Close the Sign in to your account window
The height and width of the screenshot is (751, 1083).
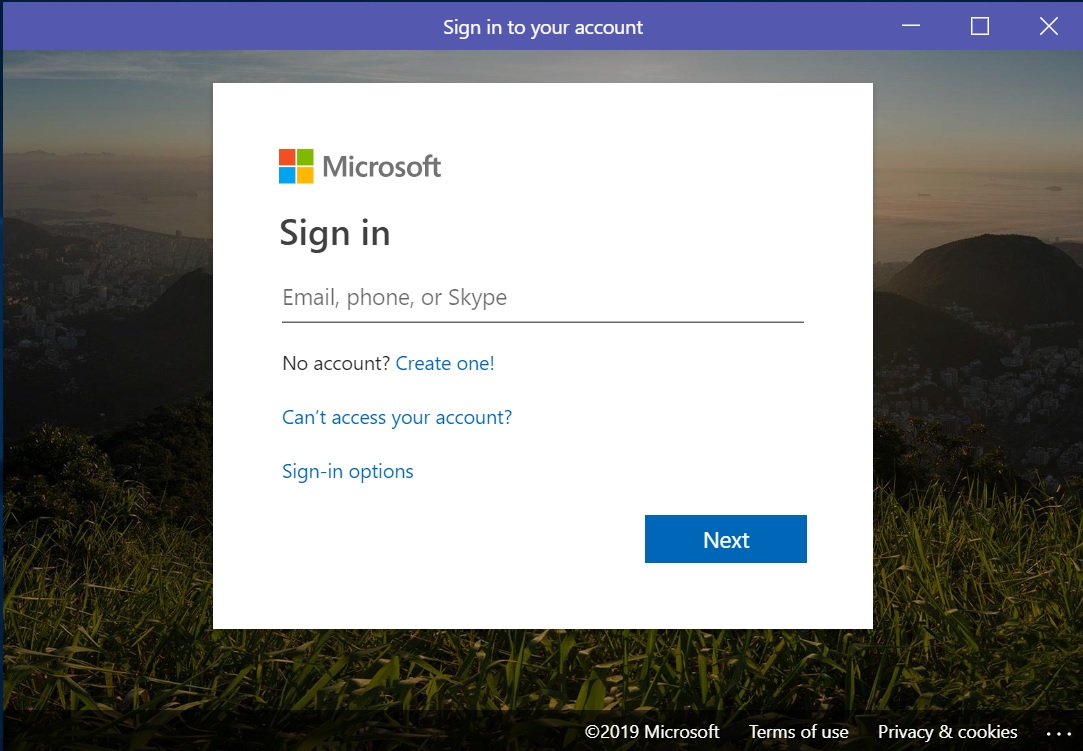point(1048,26)
